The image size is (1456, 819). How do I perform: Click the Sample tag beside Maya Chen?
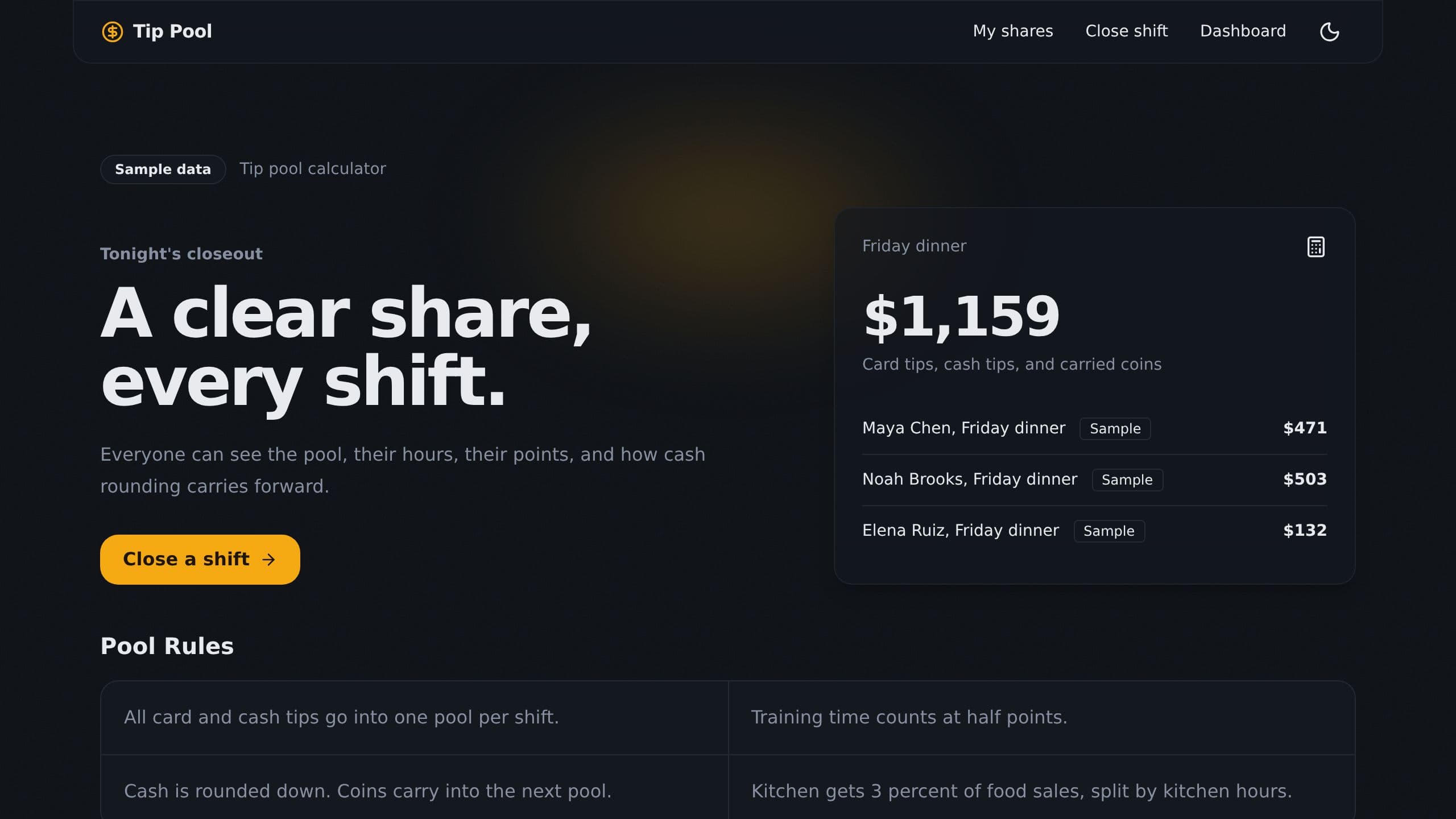[x=1115, y=428]
